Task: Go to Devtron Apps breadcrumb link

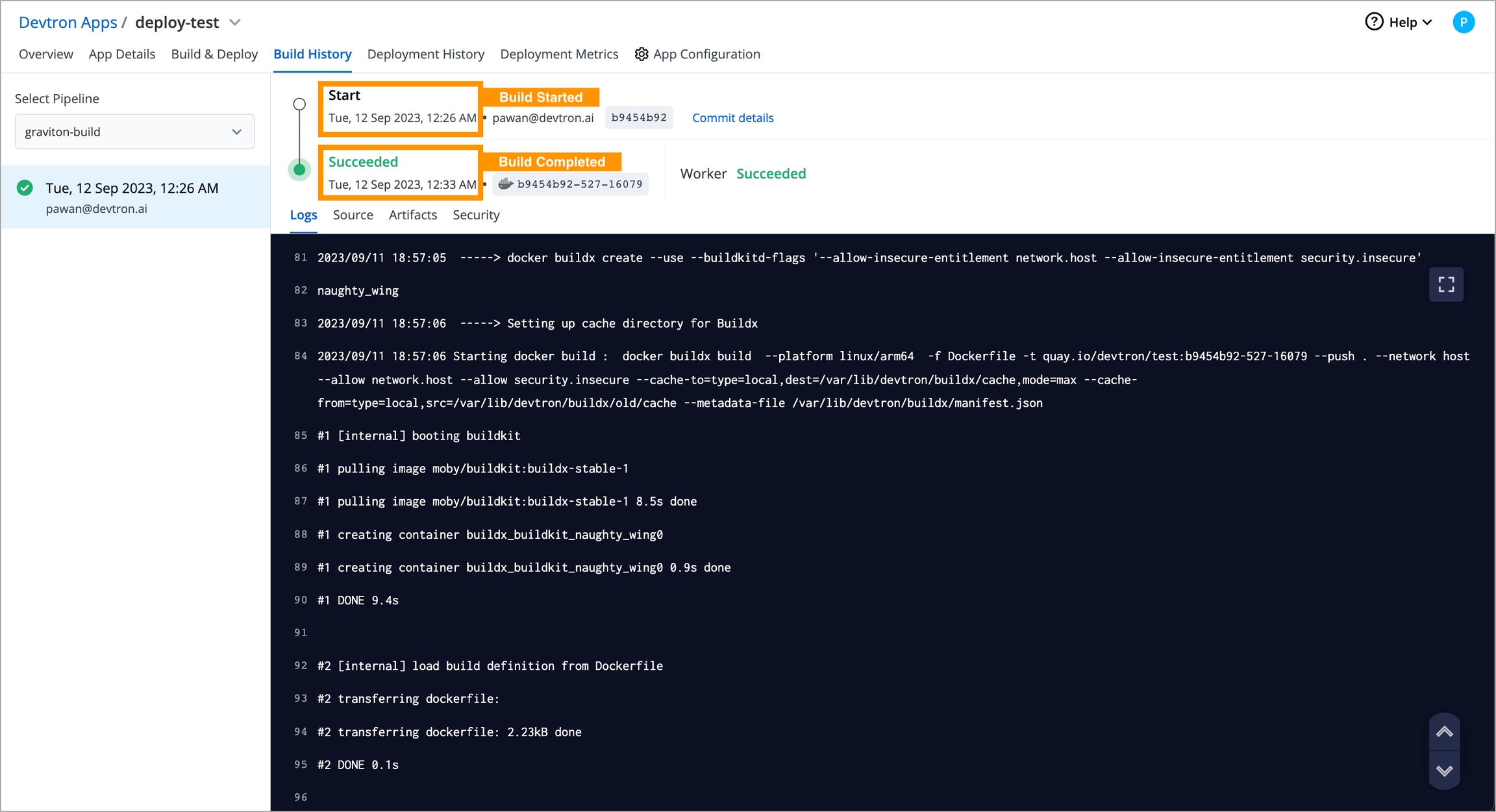Action: 68,23
